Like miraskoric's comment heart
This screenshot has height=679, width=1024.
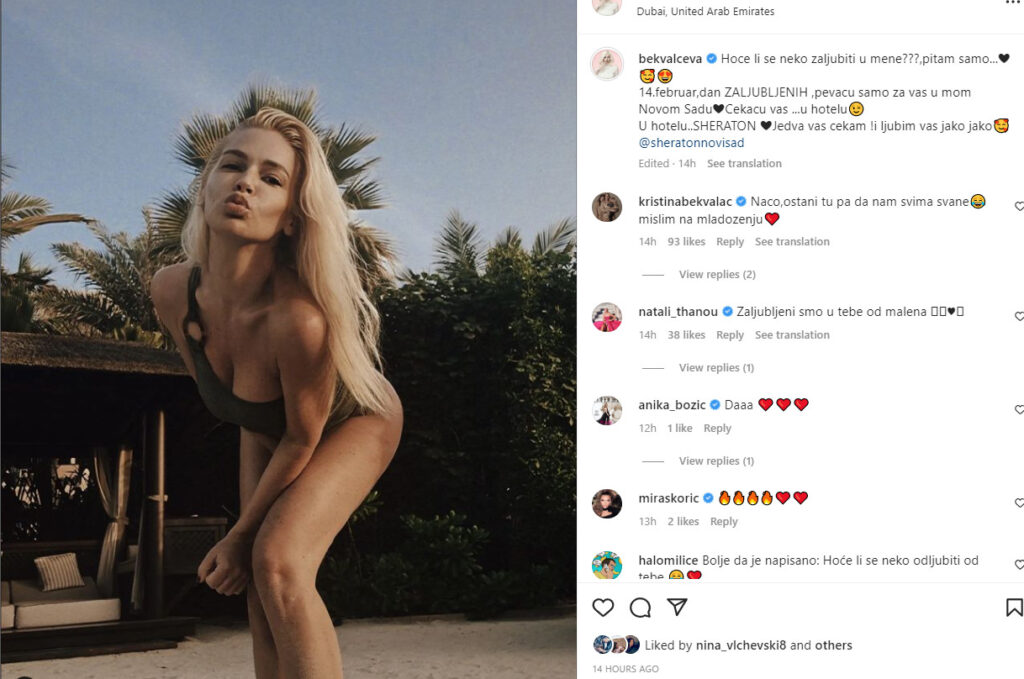tap(1019, 503)
